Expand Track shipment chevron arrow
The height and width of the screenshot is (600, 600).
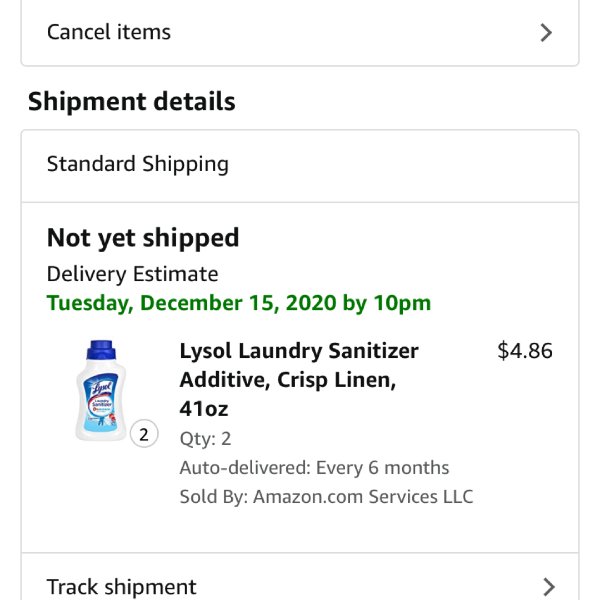tap(549, 587)
